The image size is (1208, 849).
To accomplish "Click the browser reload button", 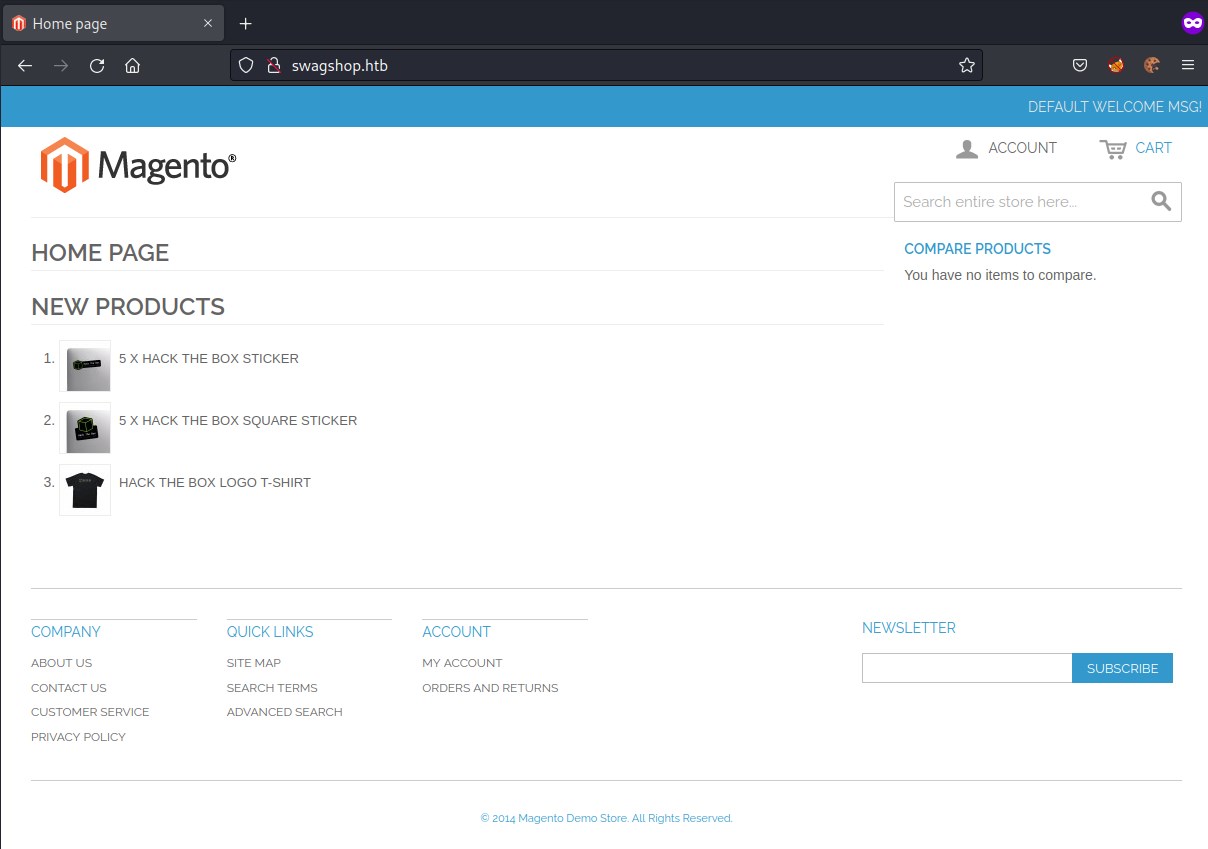I will (x=97, y=66).
